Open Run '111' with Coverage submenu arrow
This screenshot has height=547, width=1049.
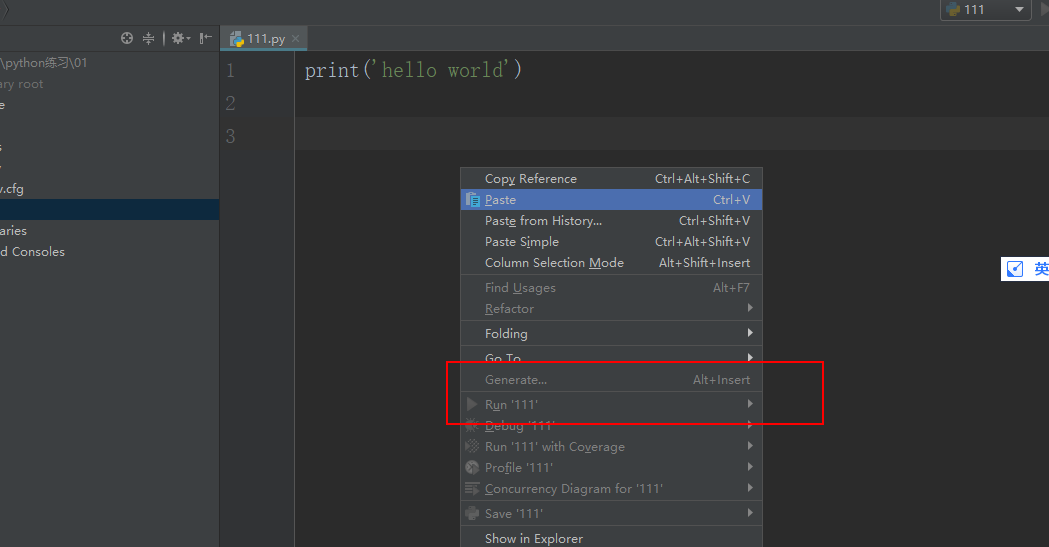pyautogui.click(x=750, y=445)
